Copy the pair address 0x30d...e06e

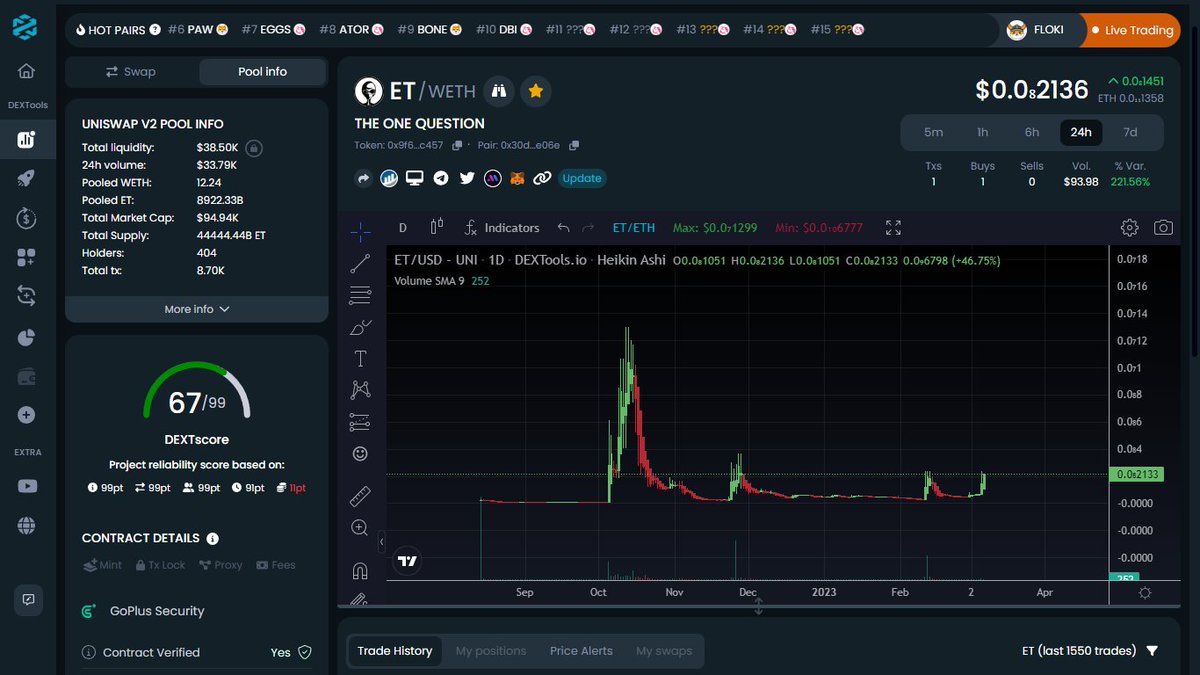pos(575,145)
